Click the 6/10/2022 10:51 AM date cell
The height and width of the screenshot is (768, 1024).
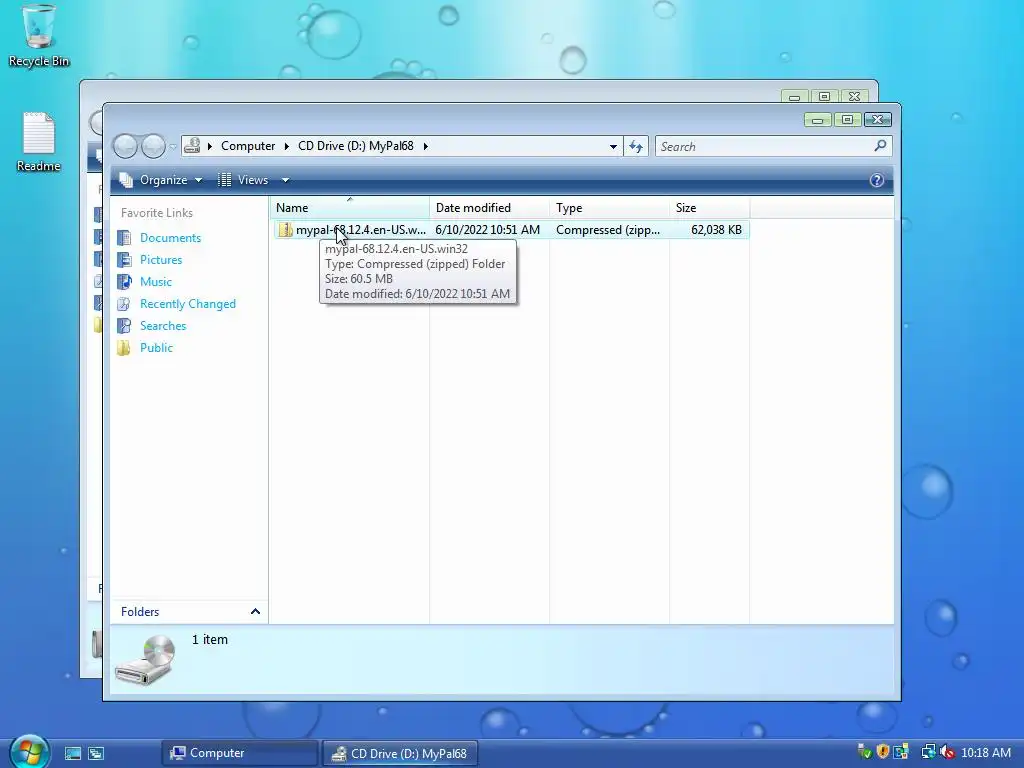coord(487,230)
